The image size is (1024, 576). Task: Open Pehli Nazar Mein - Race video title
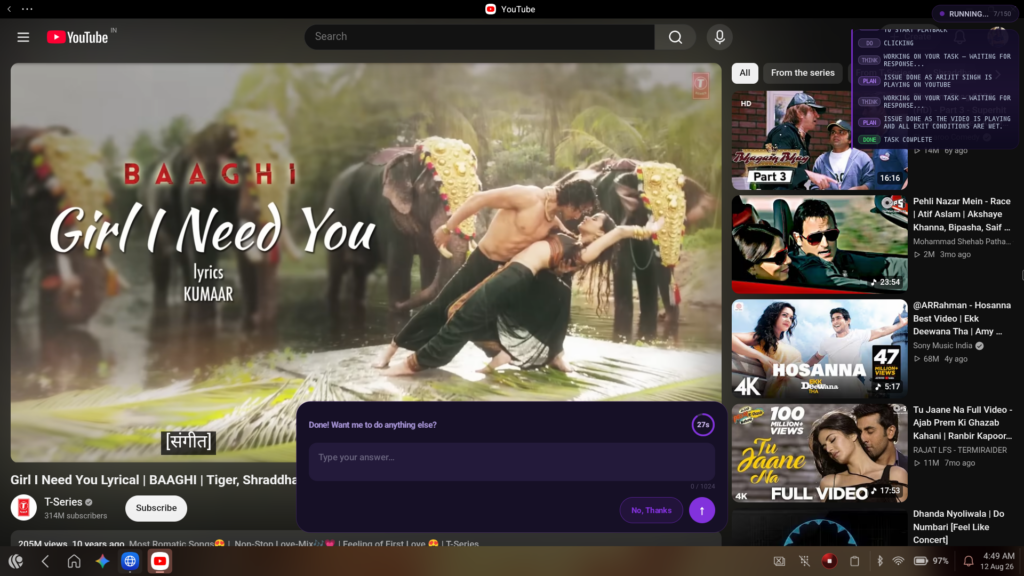point(962,214)
